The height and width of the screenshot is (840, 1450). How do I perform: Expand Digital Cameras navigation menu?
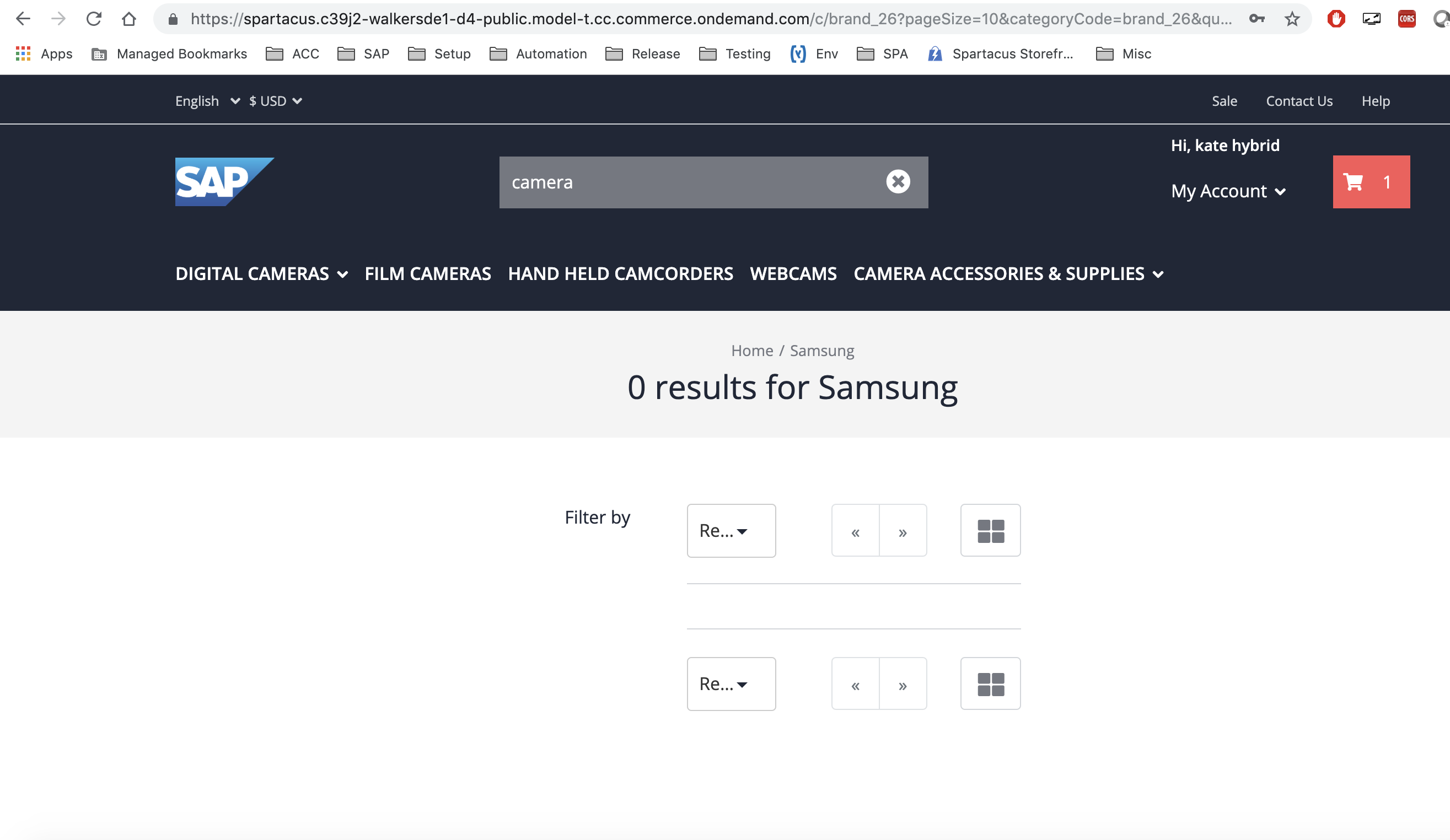click(261, 274)
